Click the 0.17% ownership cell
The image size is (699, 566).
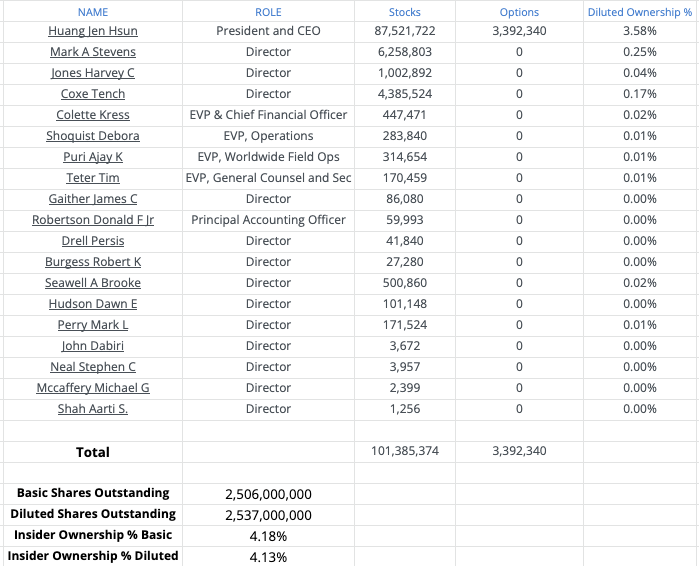pyautogui.click(x=640, y=94)
